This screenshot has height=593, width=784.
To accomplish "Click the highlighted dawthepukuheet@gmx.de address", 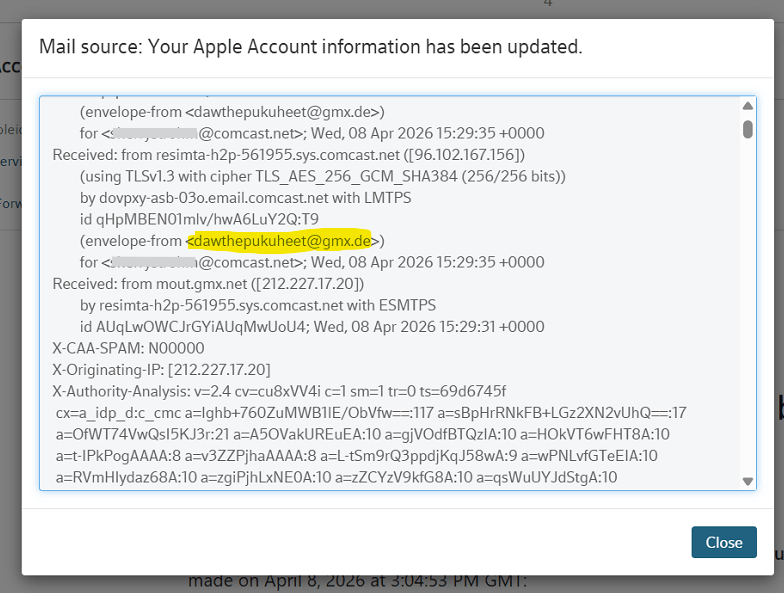I will [x=280, y=241].
